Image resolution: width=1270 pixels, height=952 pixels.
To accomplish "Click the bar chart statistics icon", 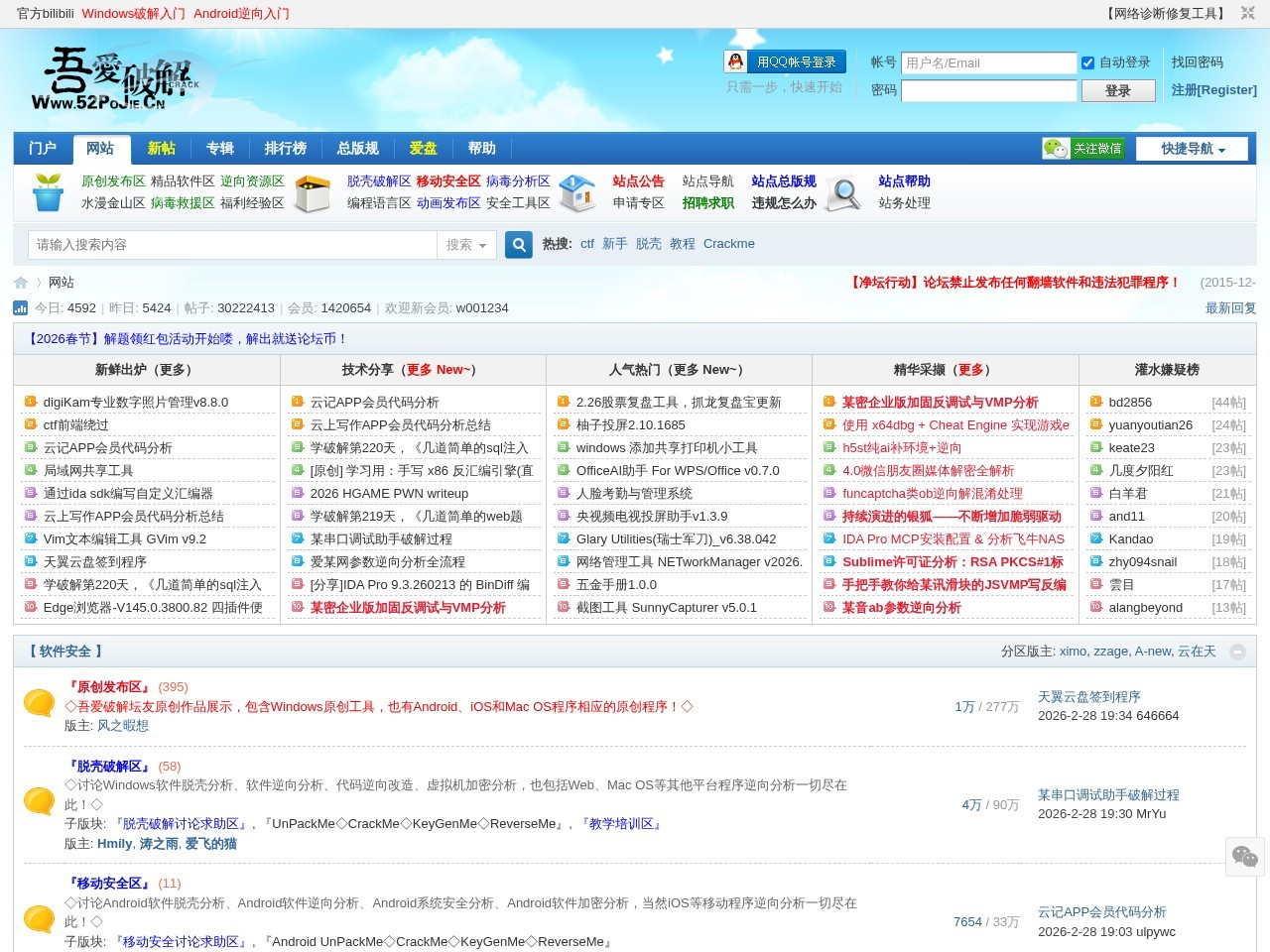I will [20, 308].
